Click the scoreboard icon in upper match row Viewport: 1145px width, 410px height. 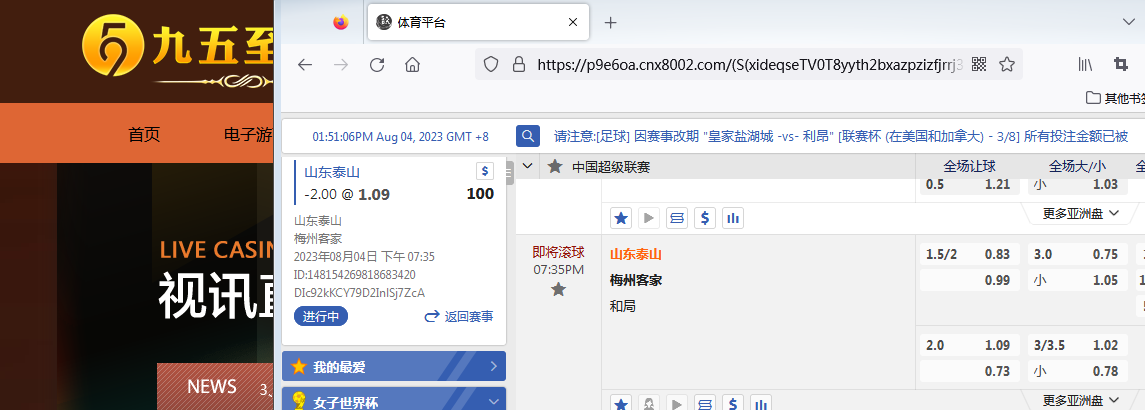[x=677, y=217]
